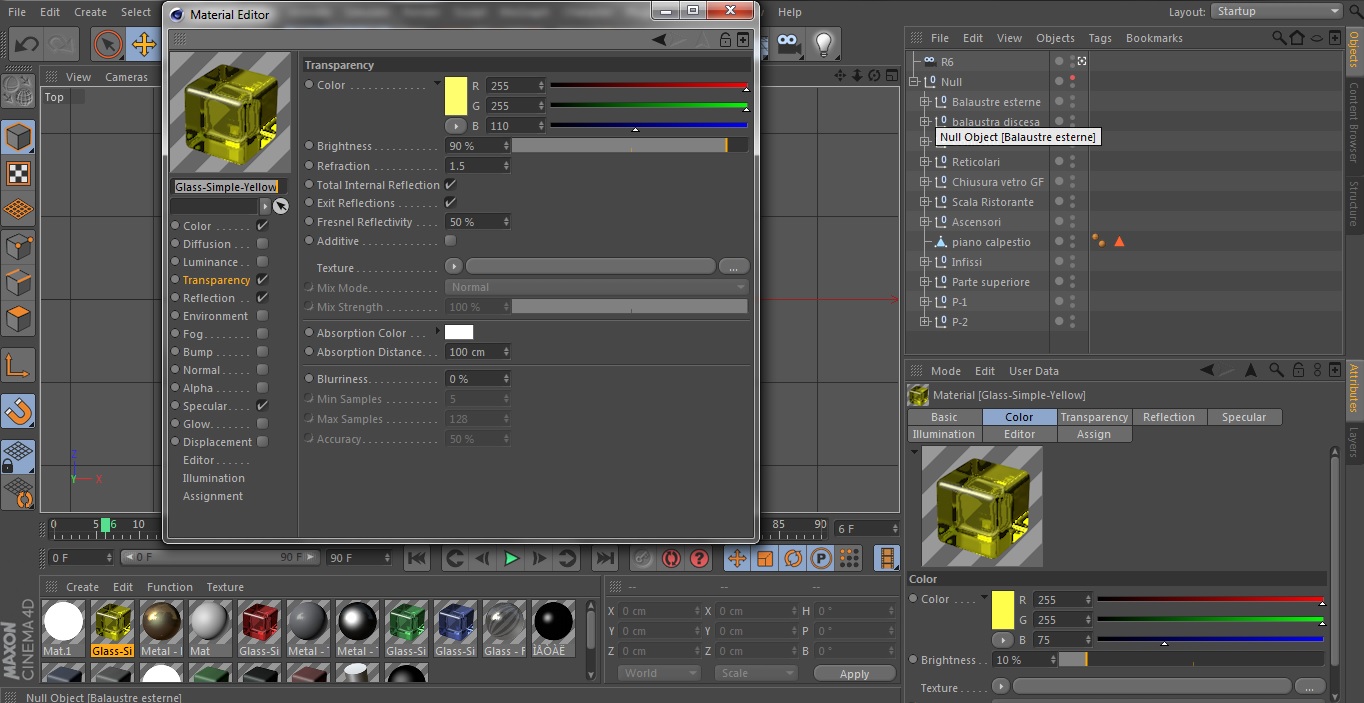The width and height of the screenshot is (1364, 703).
Task: Expand the Reticolari object tree
Action: tap(924, 162)
